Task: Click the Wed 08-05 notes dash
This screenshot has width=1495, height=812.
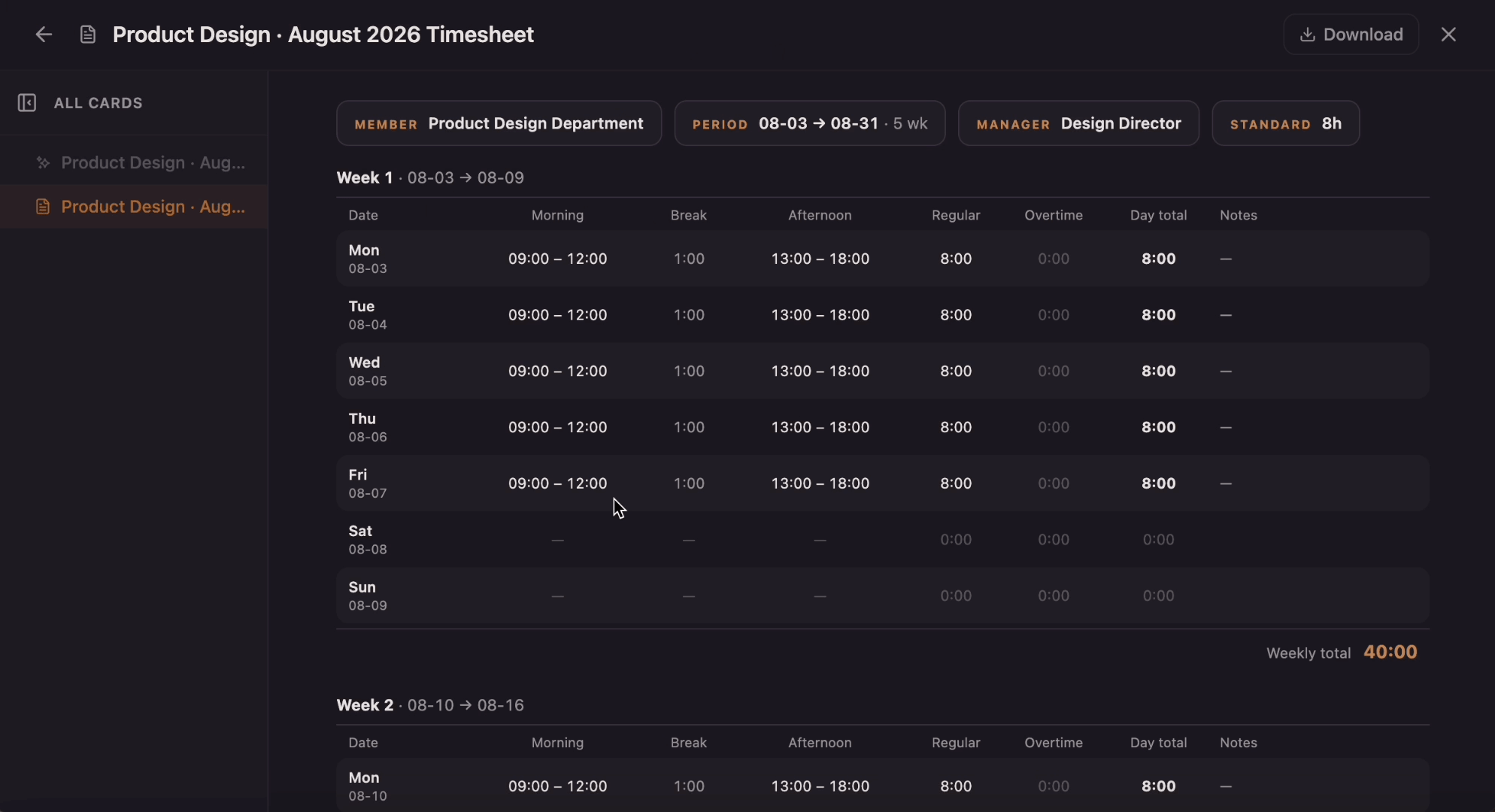Action: point(1226,371)
